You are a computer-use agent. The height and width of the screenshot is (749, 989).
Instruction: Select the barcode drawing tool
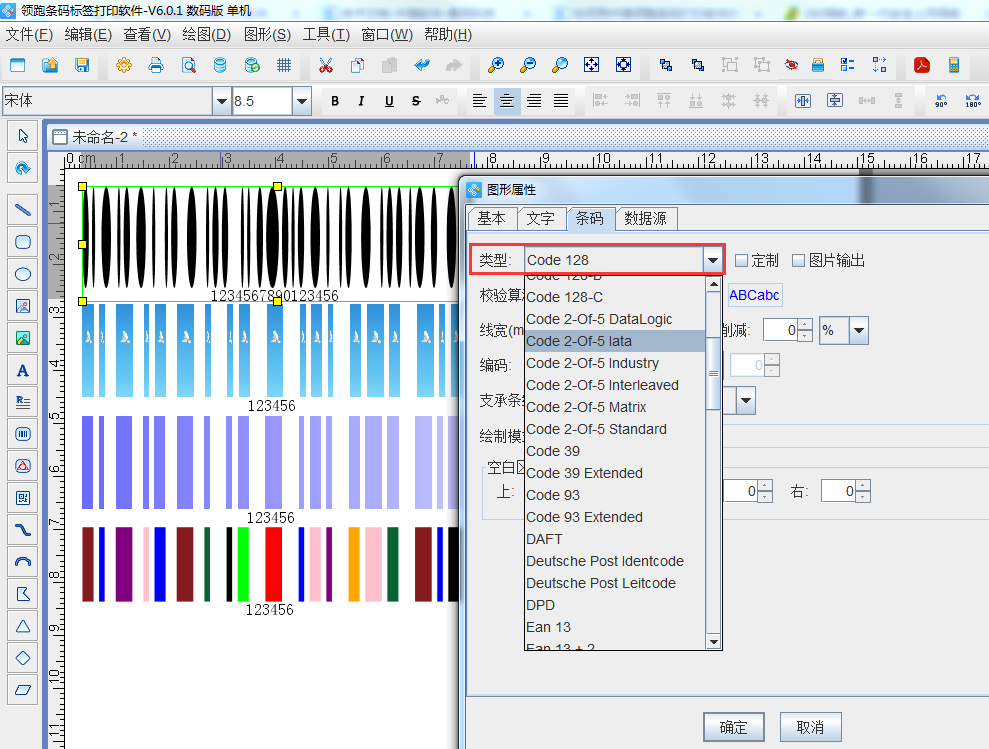click(x=23, y=434)
